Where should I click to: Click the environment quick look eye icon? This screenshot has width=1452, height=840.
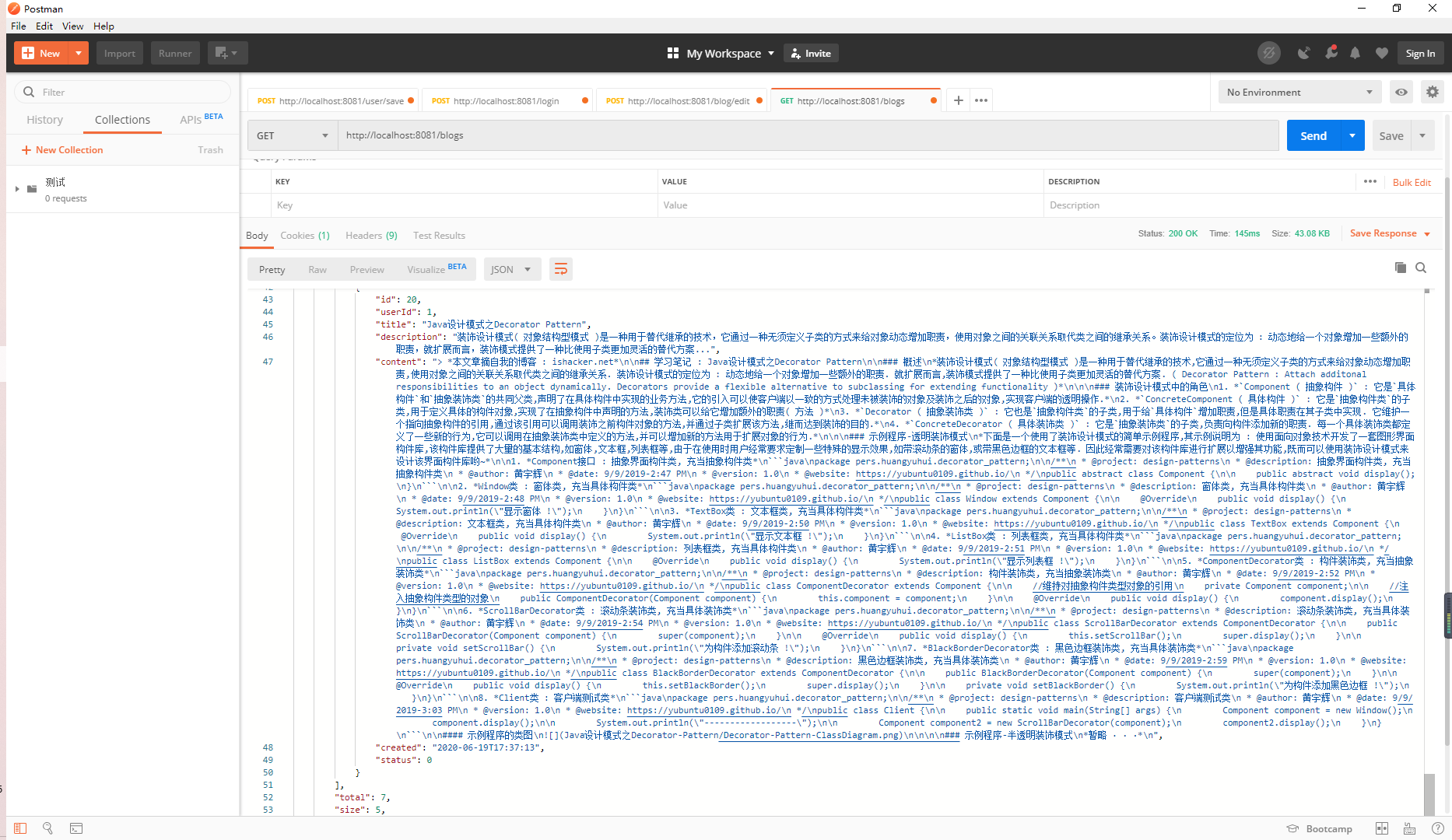pyautogui.click(x=1401, y=92)
